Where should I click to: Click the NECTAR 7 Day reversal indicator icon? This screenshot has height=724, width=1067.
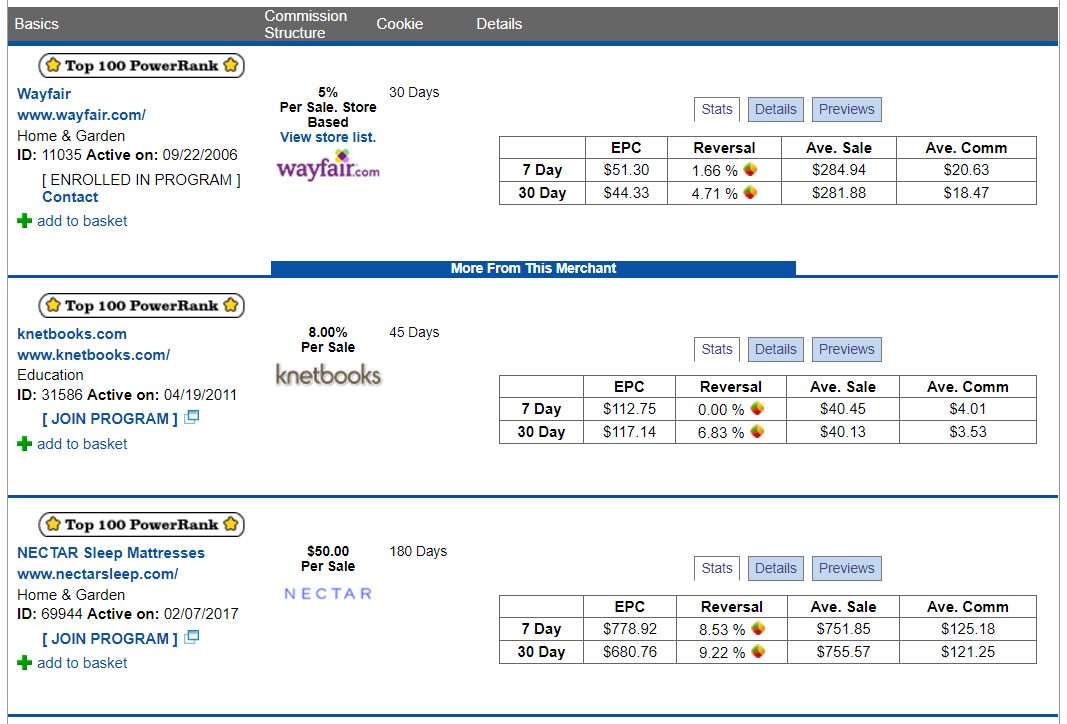pyautogui.click(x=759, y=629)
